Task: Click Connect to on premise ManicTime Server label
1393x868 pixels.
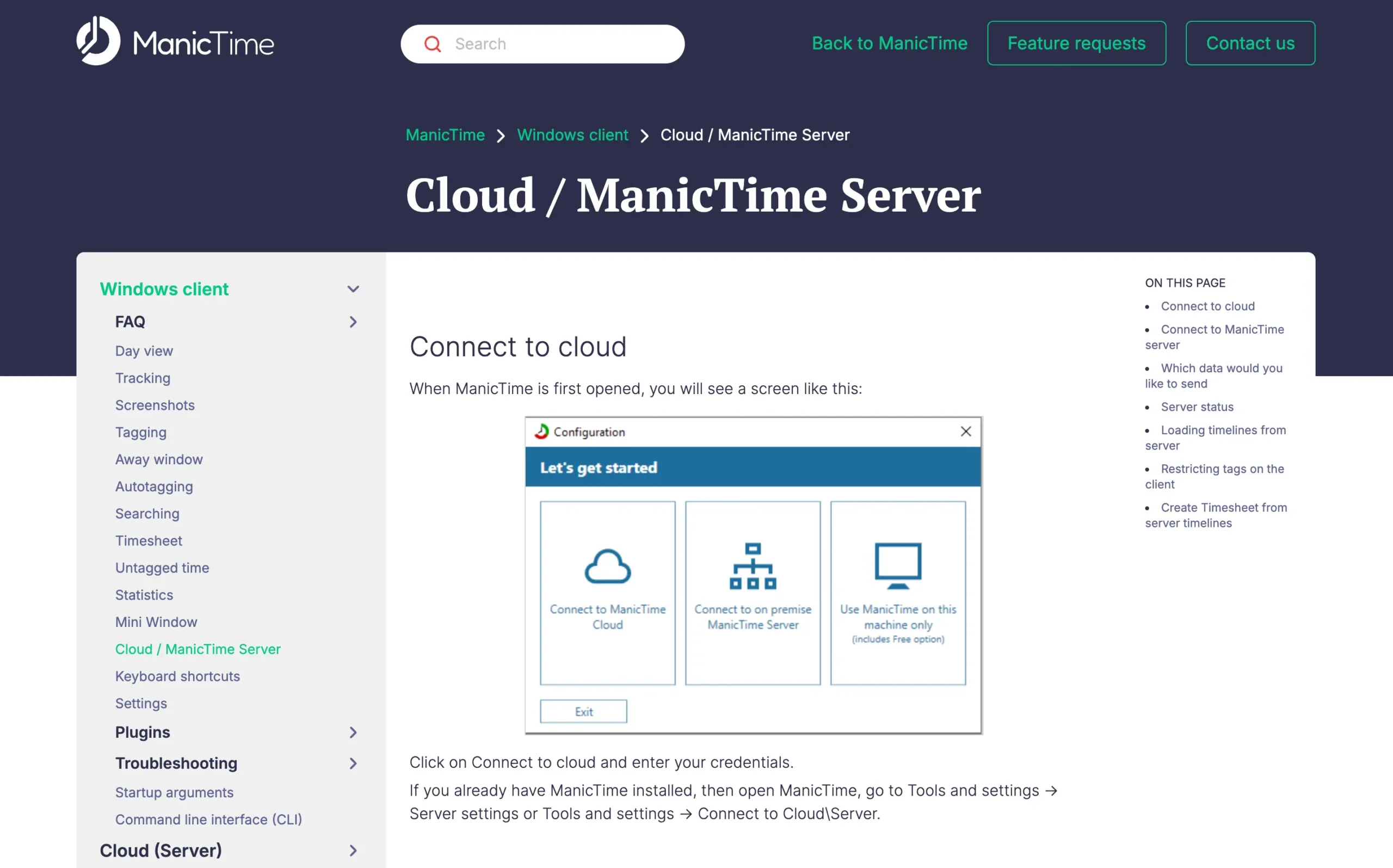Action: coord(753,617)
